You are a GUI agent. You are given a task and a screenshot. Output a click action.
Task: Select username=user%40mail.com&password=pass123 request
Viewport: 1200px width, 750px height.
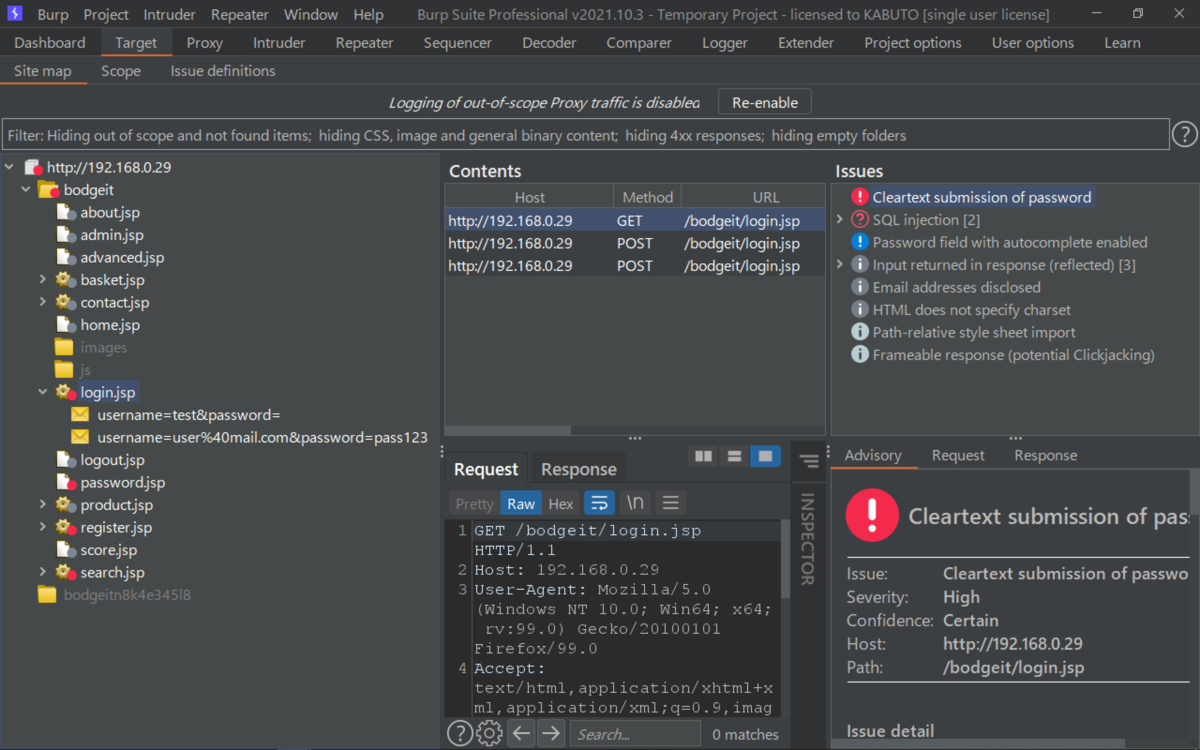[x=263, y=437]
